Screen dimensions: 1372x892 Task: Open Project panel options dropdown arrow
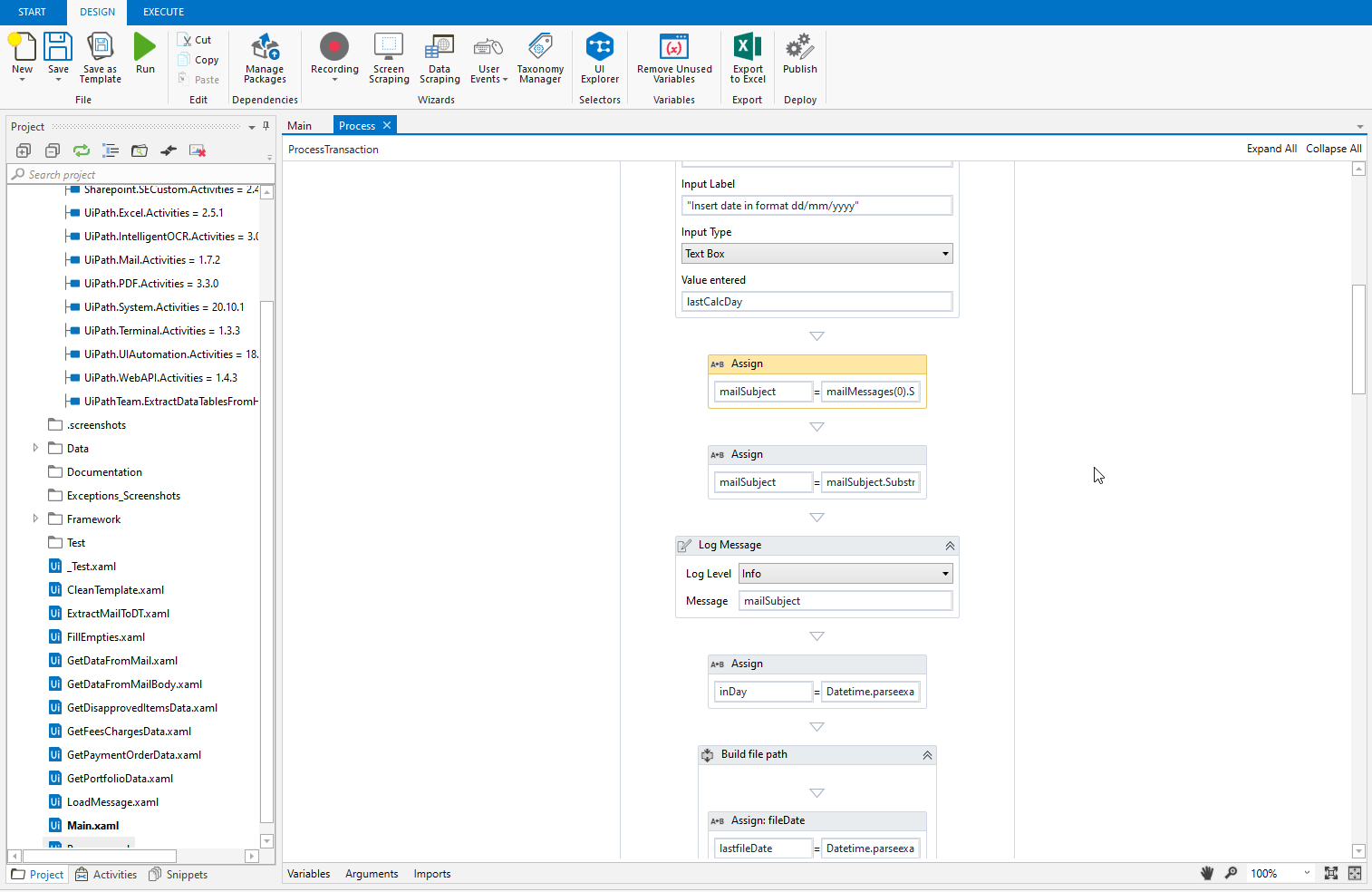(252, 127)
